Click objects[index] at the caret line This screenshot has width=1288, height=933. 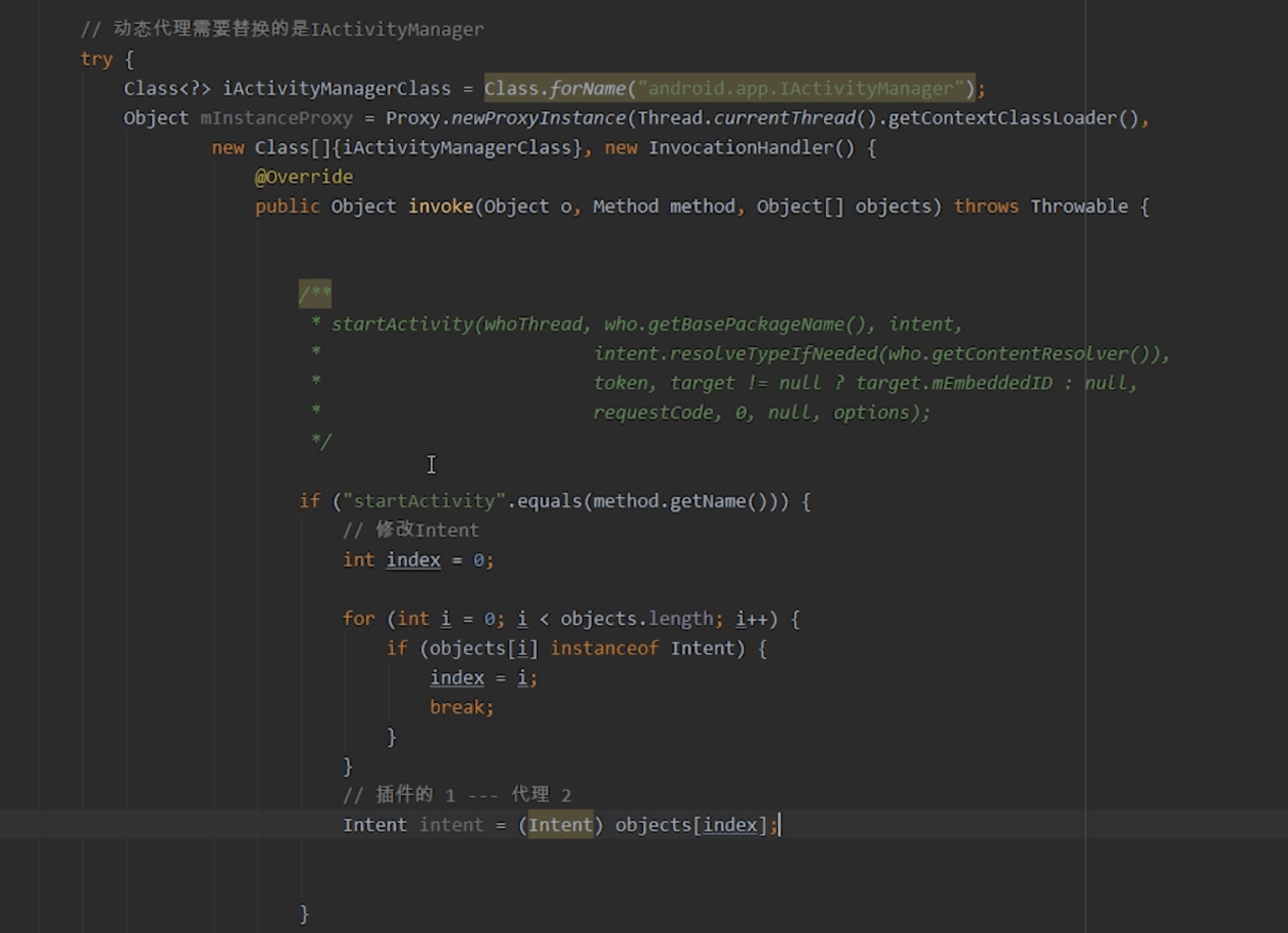click(x=691, y=825)
